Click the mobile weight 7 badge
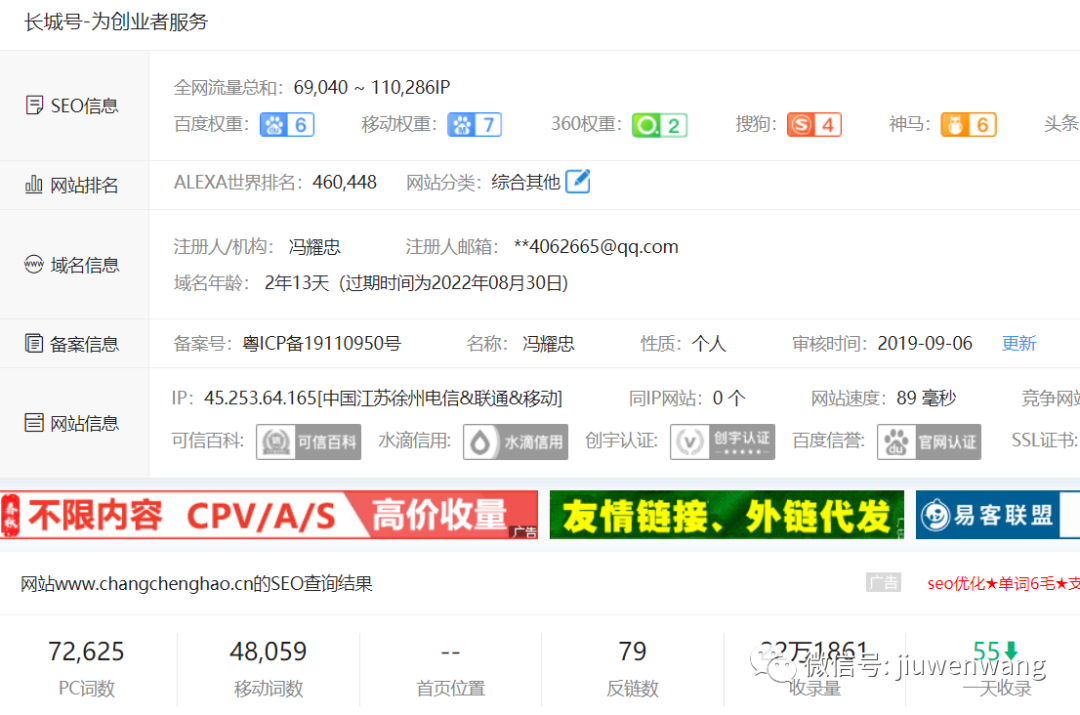 pyautogui.click(x=474, y=125)
